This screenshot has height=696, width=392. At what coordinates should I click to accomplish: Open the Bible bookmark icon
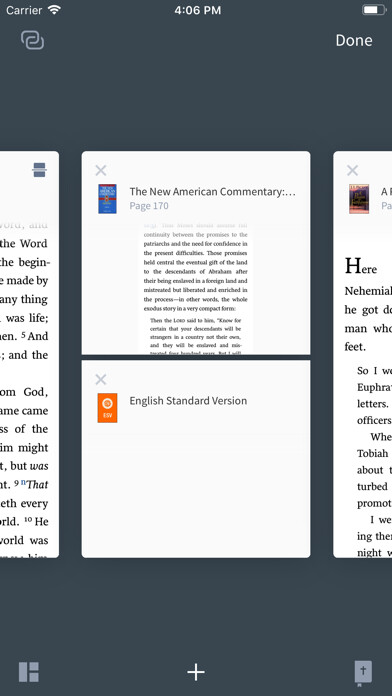pos(363,673)
